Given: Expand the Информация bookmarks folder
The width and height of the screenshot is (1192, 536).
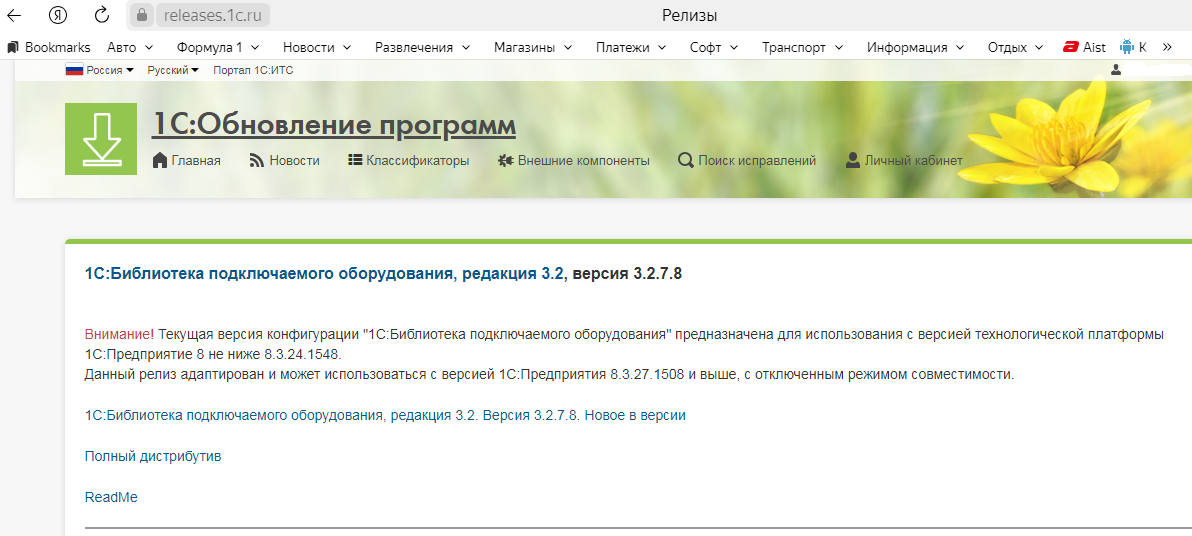Looking at the screenshot, I should click(915, 47).
